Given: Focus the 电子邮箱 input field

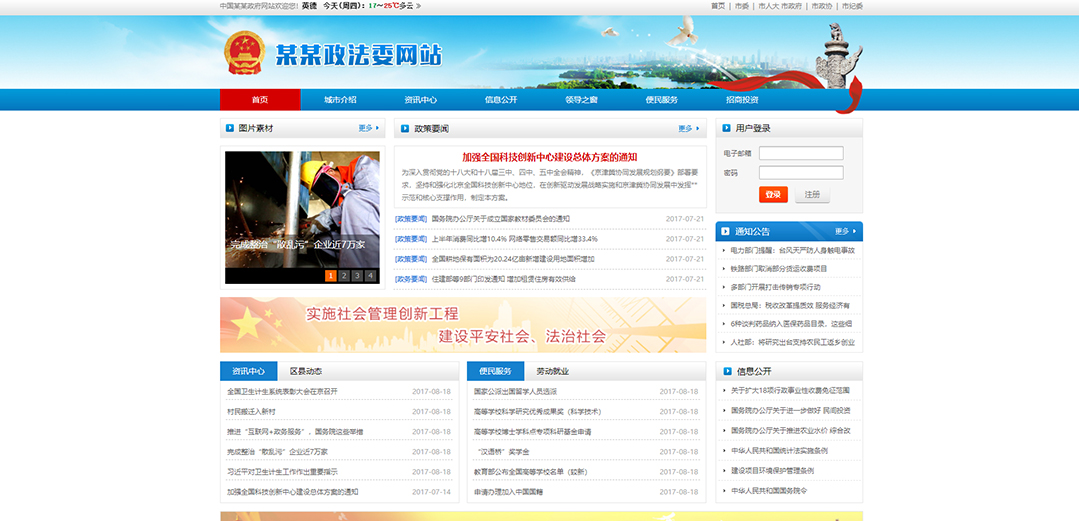Looking at the screenshot, I should coord(800,153).
